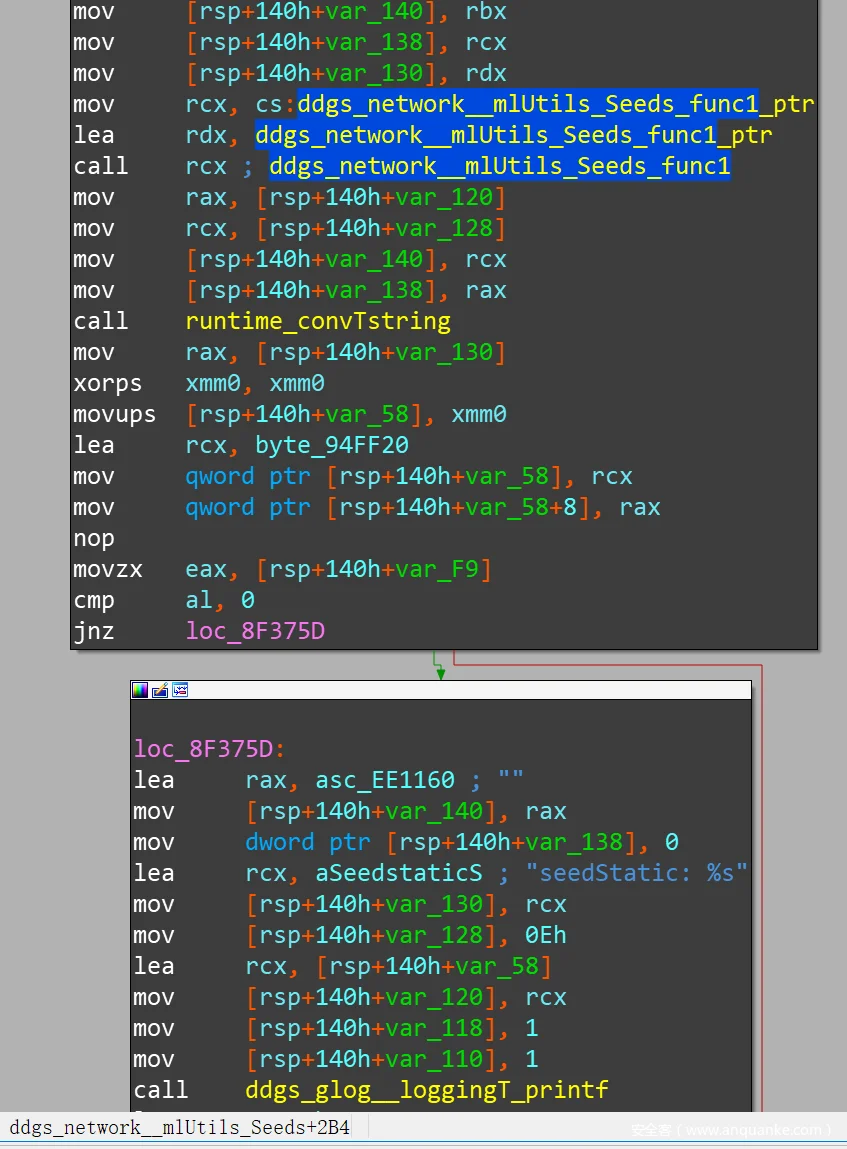Image resolution: width=847 pixels, height=1149 pixels.
Task: Click the nop instruction
Action: [94, 538]
